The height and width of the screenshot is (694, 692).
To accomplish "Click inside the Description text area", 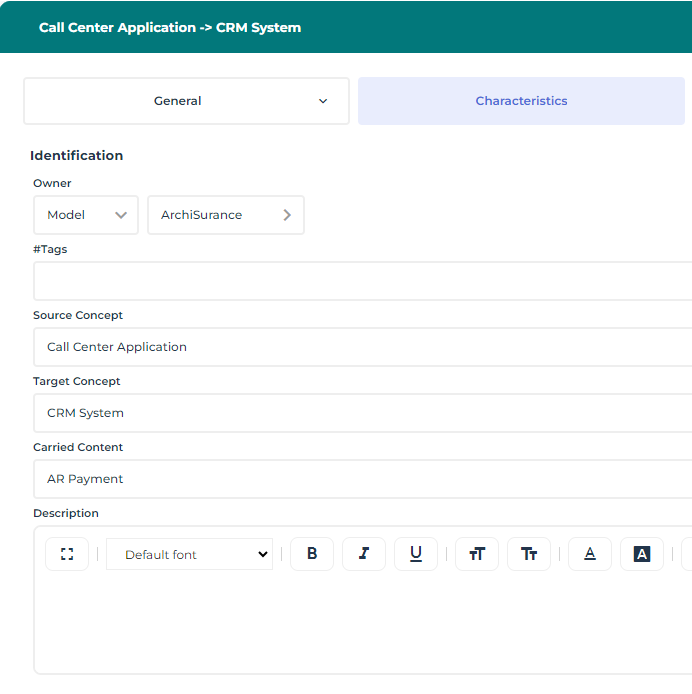I will click(362, 625).
